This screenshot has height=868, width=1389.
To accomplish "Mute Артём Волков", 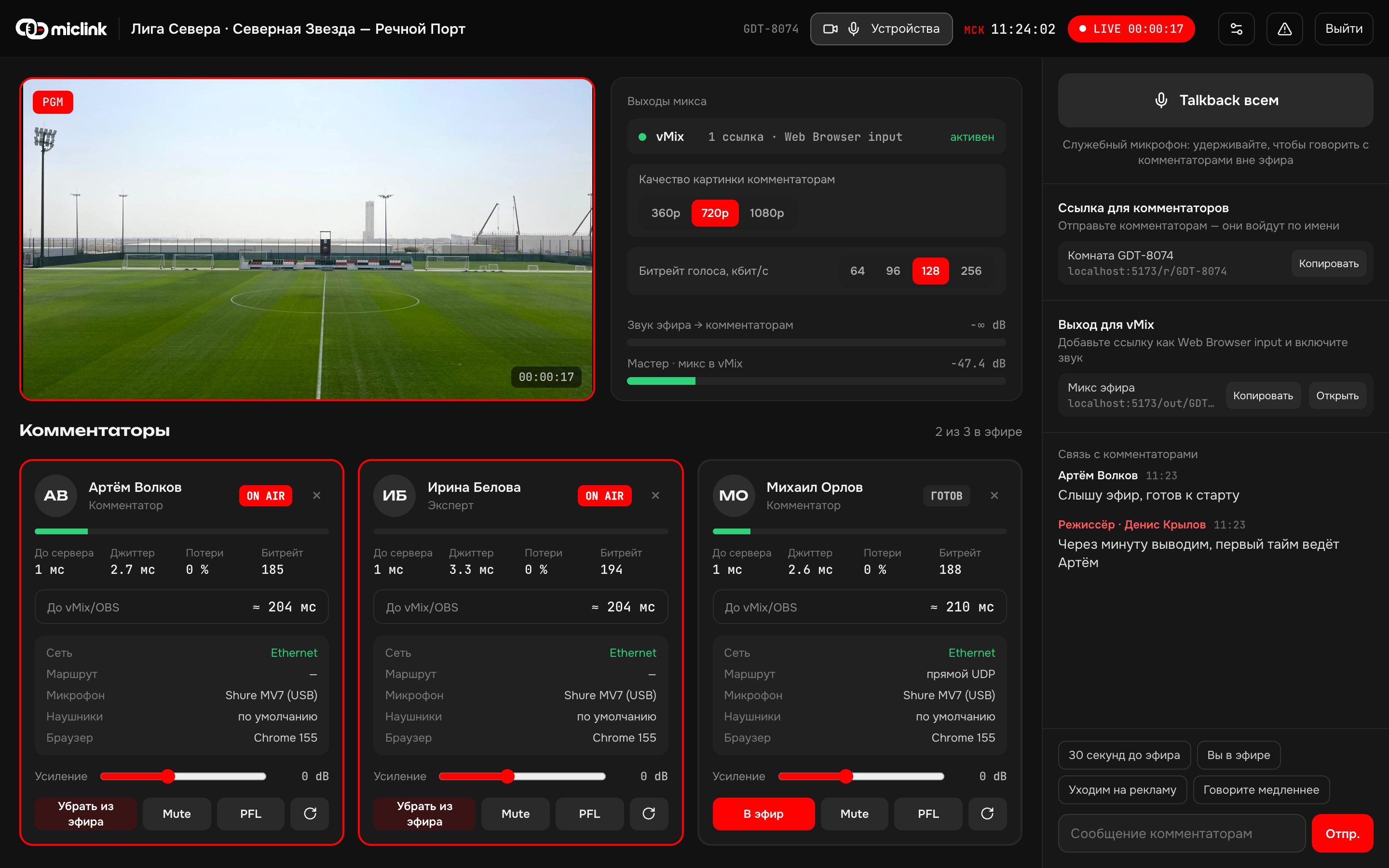I will click(x=177, y=814).
